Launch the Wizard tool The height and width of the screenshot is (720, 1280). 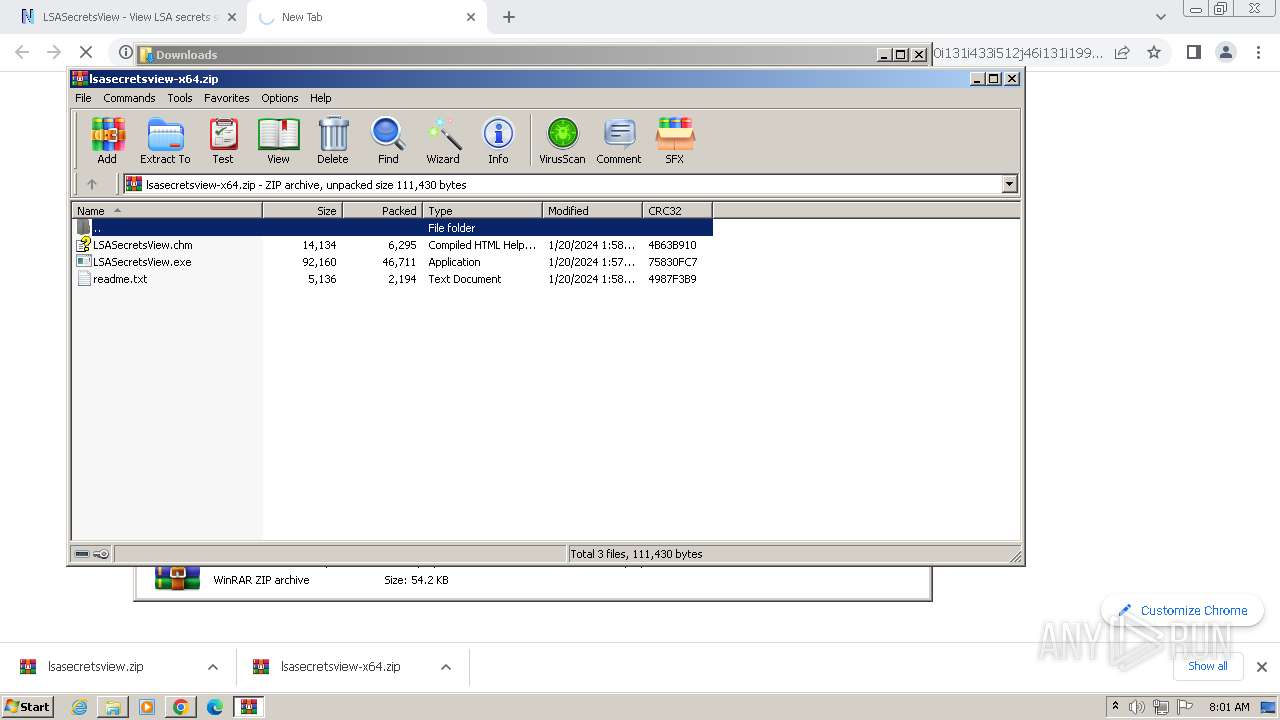[443, 140]
